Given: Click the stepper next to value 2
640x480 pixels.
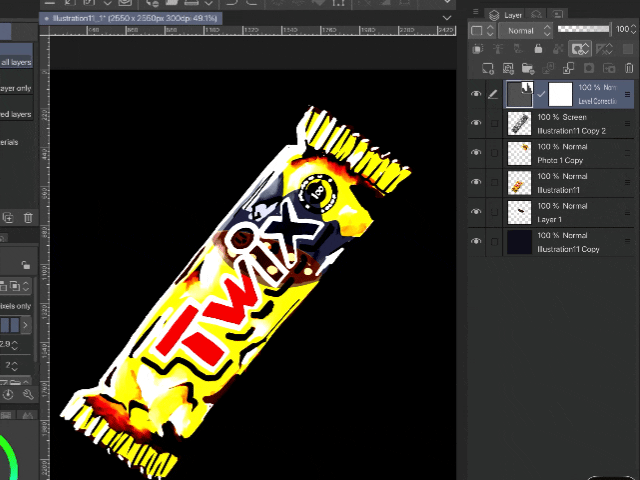Looking at the screenshot, I should [x=15, y=366].
